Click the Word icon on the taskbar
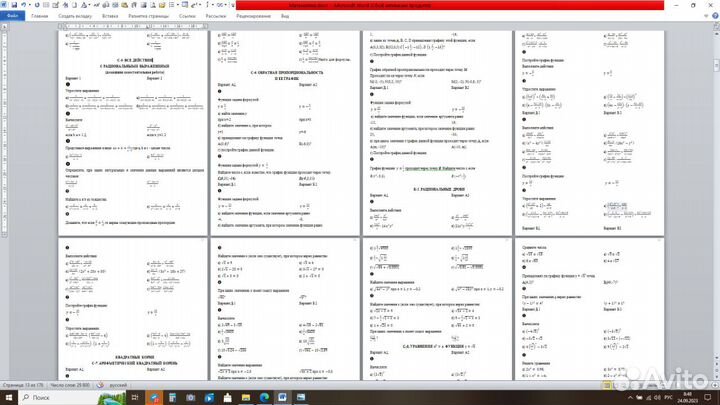 [282, 397]
